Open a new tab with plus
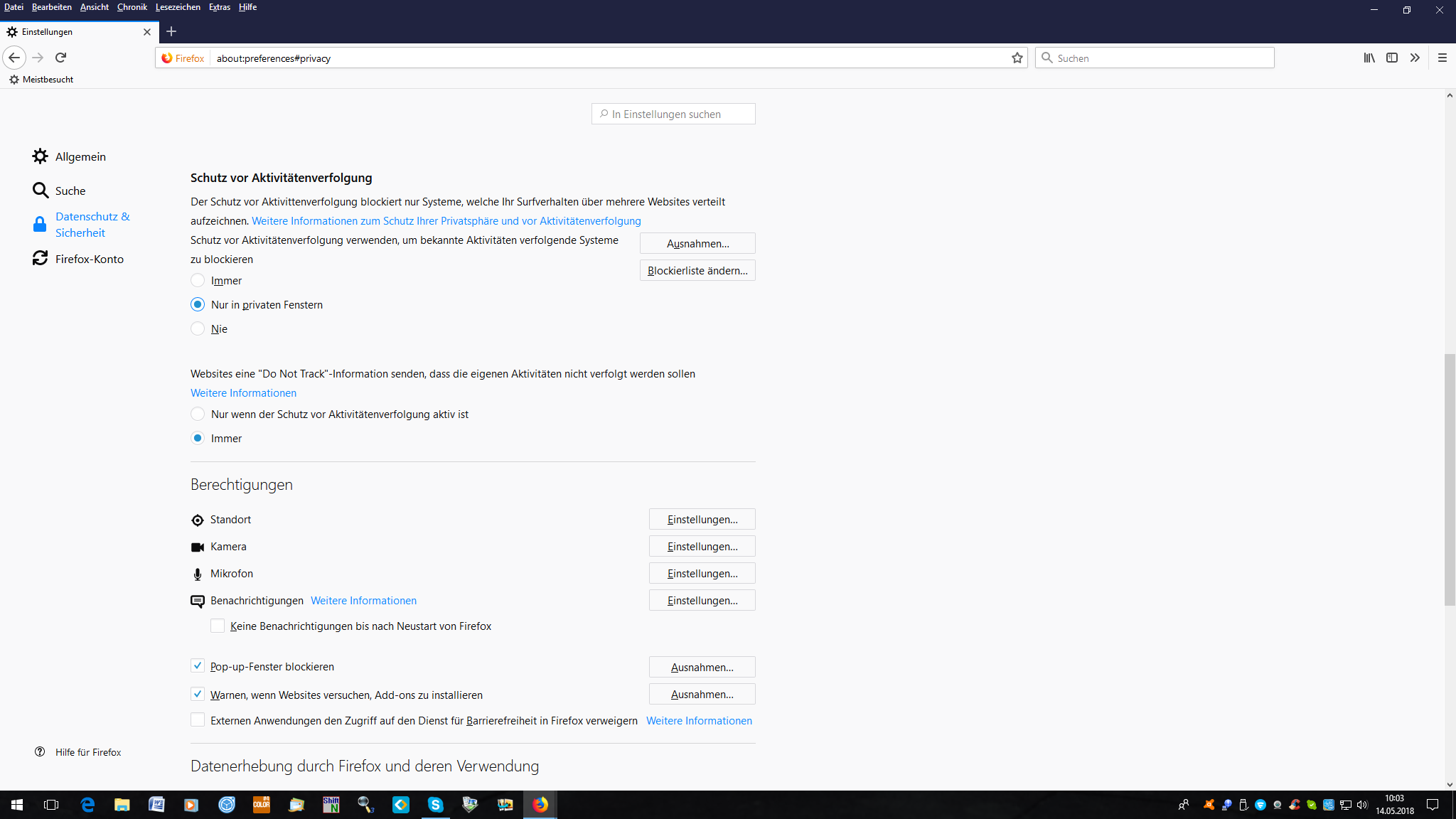The width and height of the screenshot is (1456, 819). click(x=171, y=31)
